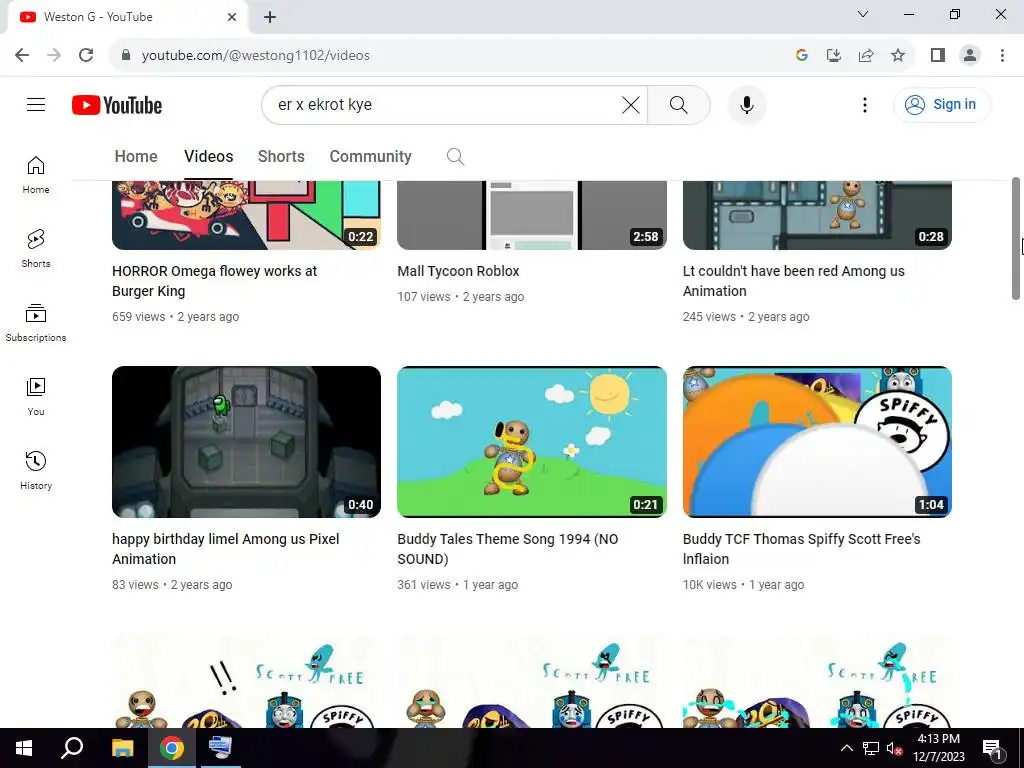Screen dimensions: 1024x768
Task: Open Buddy Tales Theme Song thumbnail
Action: pyautogui.click(x=532, y=442)
